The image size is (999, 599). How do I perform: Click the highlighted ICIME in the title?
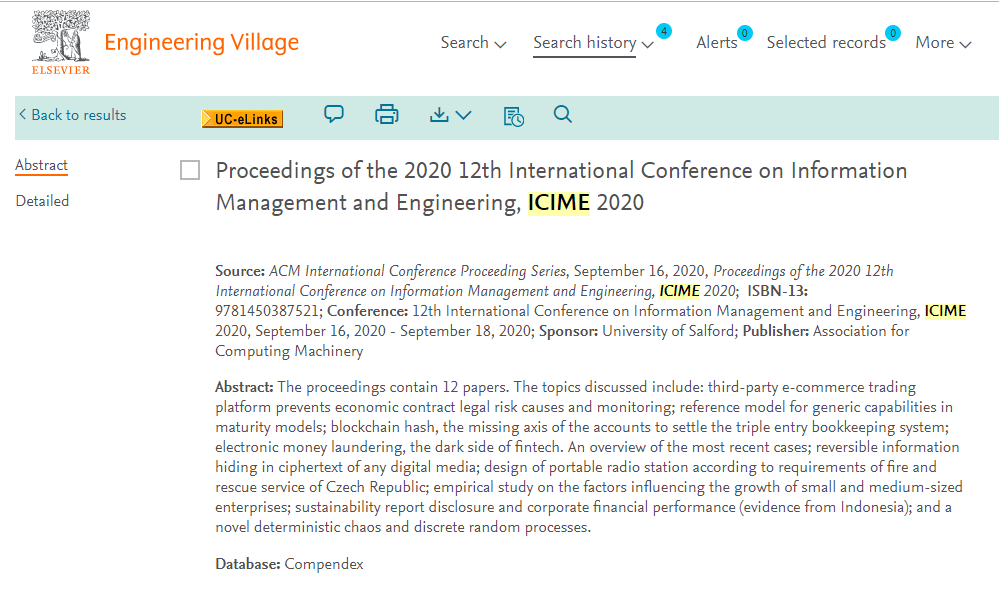tap(559, 202)
